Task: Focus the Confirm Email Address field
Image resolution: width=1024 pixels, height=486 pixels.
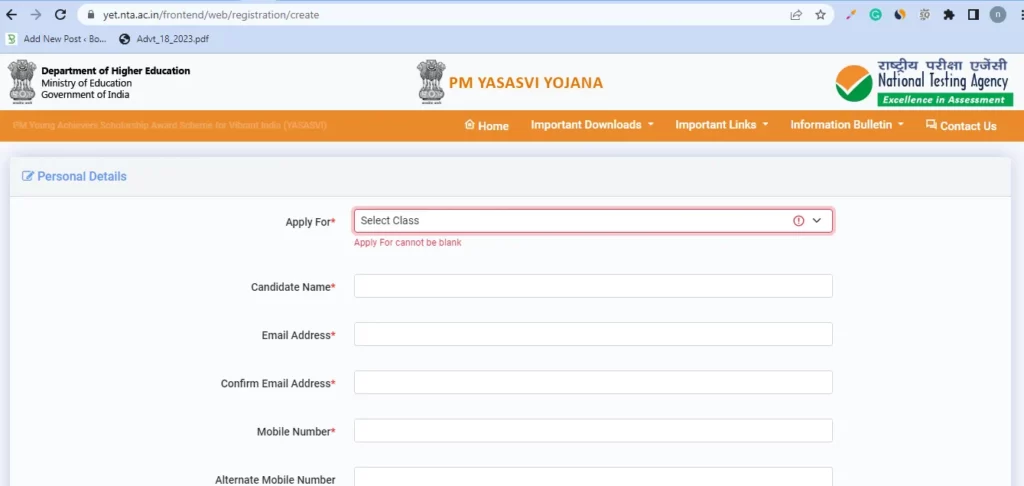Action: tap(593, 382)
